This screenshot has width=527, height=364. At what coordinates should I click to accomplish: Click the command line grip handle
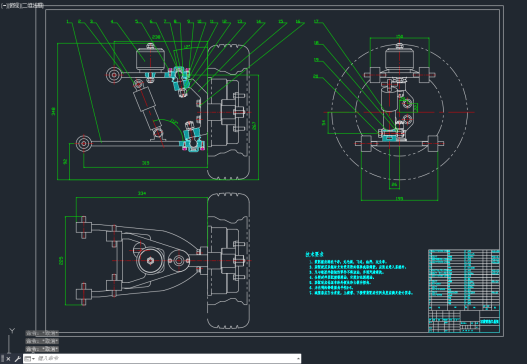[x=2, y=359]
